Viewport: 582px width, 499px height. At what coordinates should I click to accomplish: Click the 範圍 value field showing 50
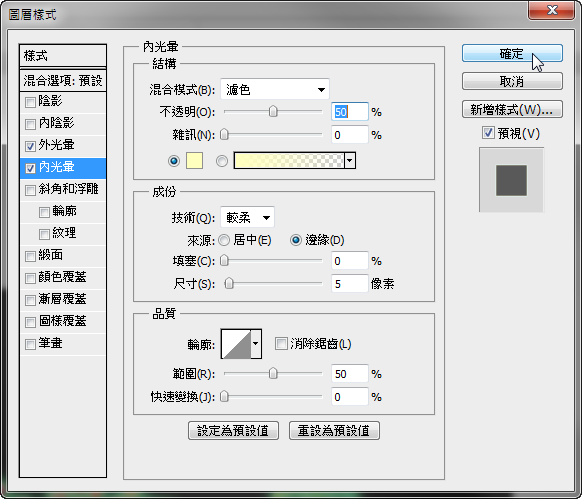click(350, 374)
